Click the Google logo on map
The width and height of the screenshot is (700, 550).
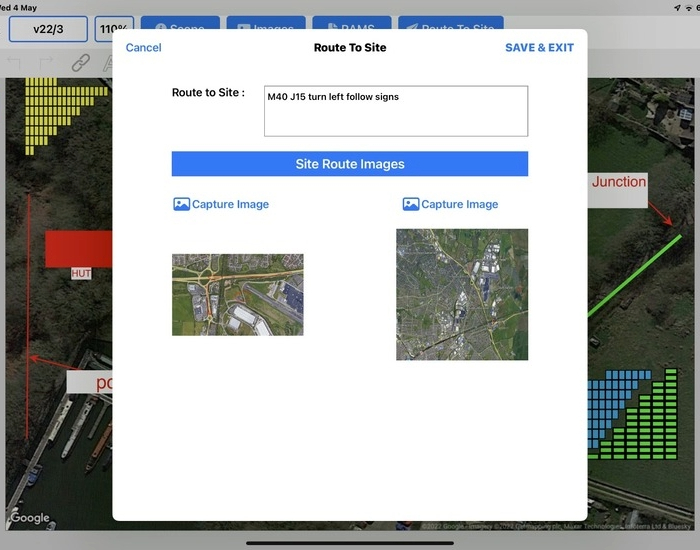(x=30, y=518)
